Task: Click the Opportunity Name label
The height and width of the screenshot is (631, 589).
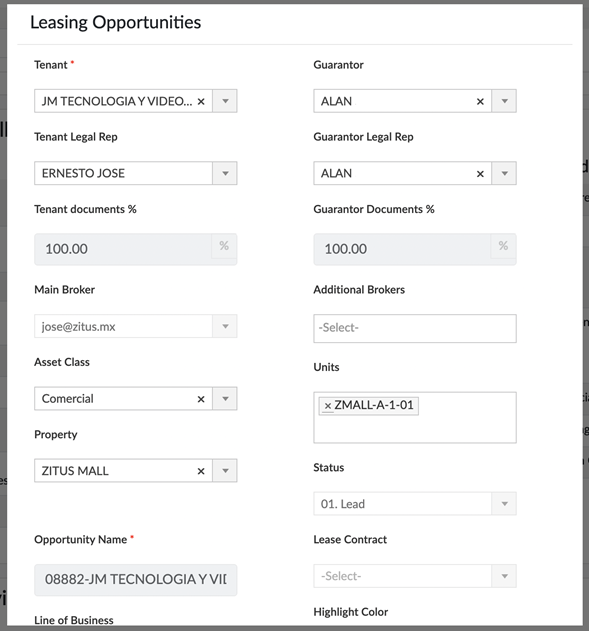Action: pyautogui.click(x=80, y=540)
